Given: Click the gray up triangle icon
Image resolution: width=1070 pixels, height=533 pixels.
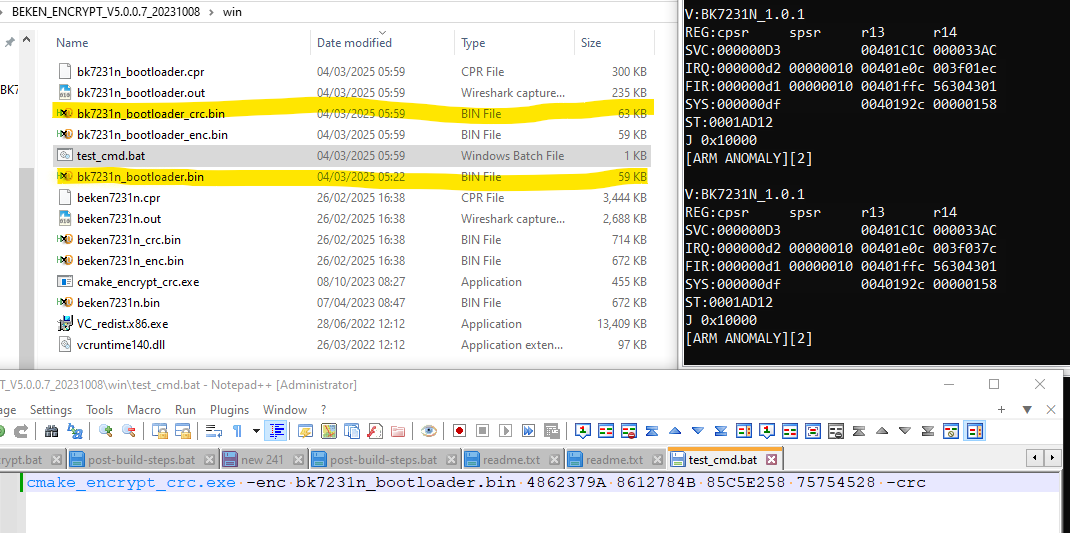Looking at the screenshot, I should (x=882, y=431).
